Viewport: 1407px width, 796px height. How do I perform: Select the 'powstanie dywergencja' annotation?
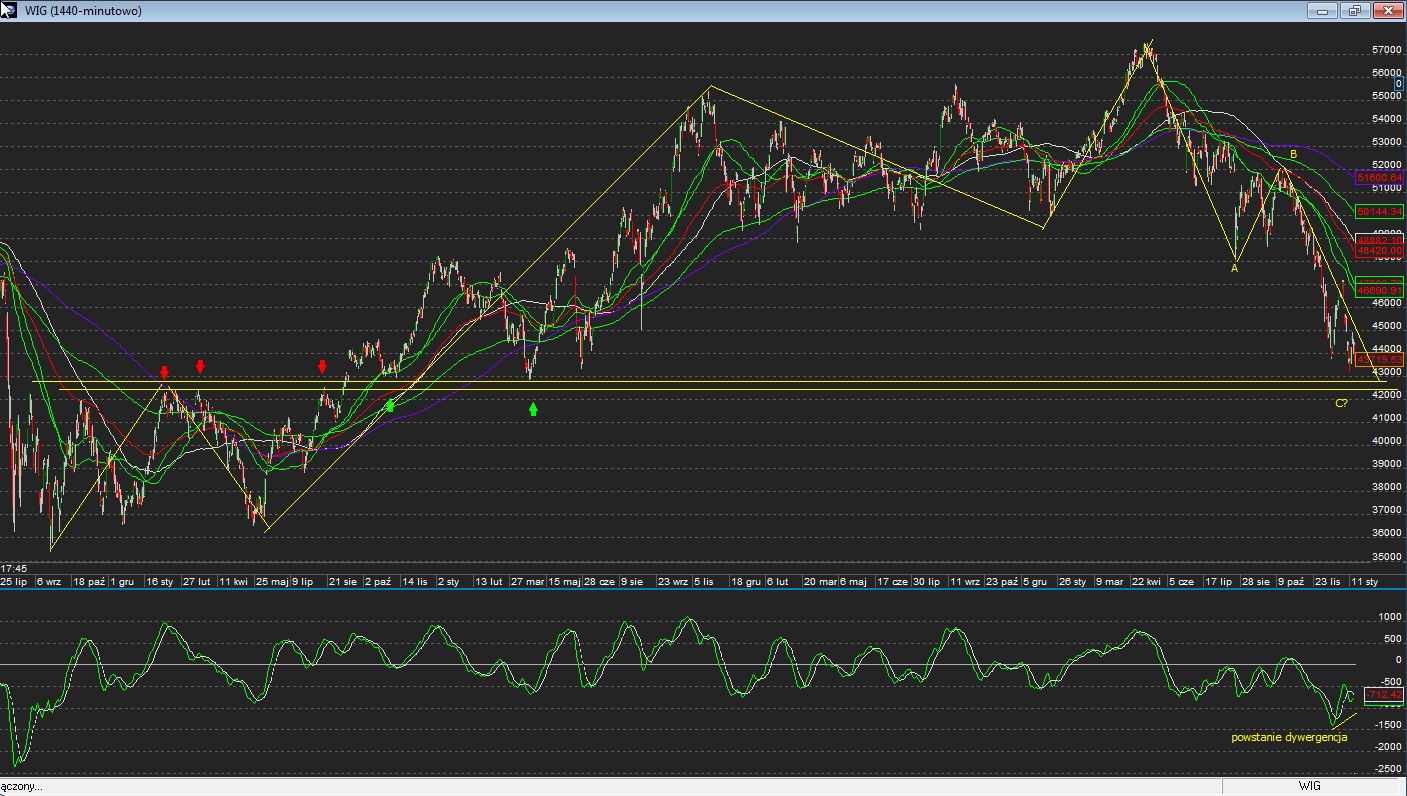(x=1289, y=737)
